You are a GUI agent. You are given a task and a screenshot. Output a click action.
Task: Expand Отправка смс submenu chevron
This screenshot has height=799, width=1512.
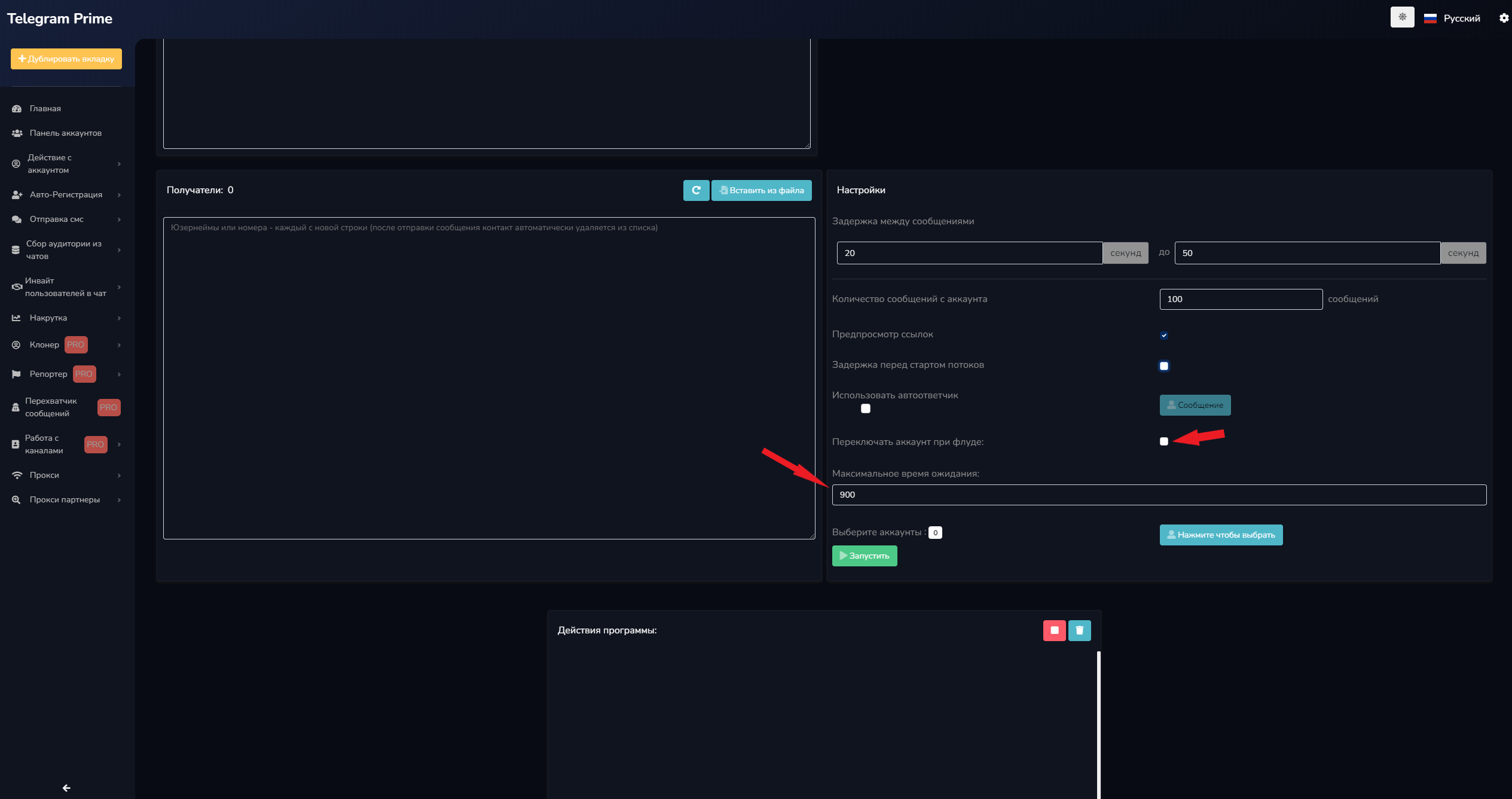(119, 219)
